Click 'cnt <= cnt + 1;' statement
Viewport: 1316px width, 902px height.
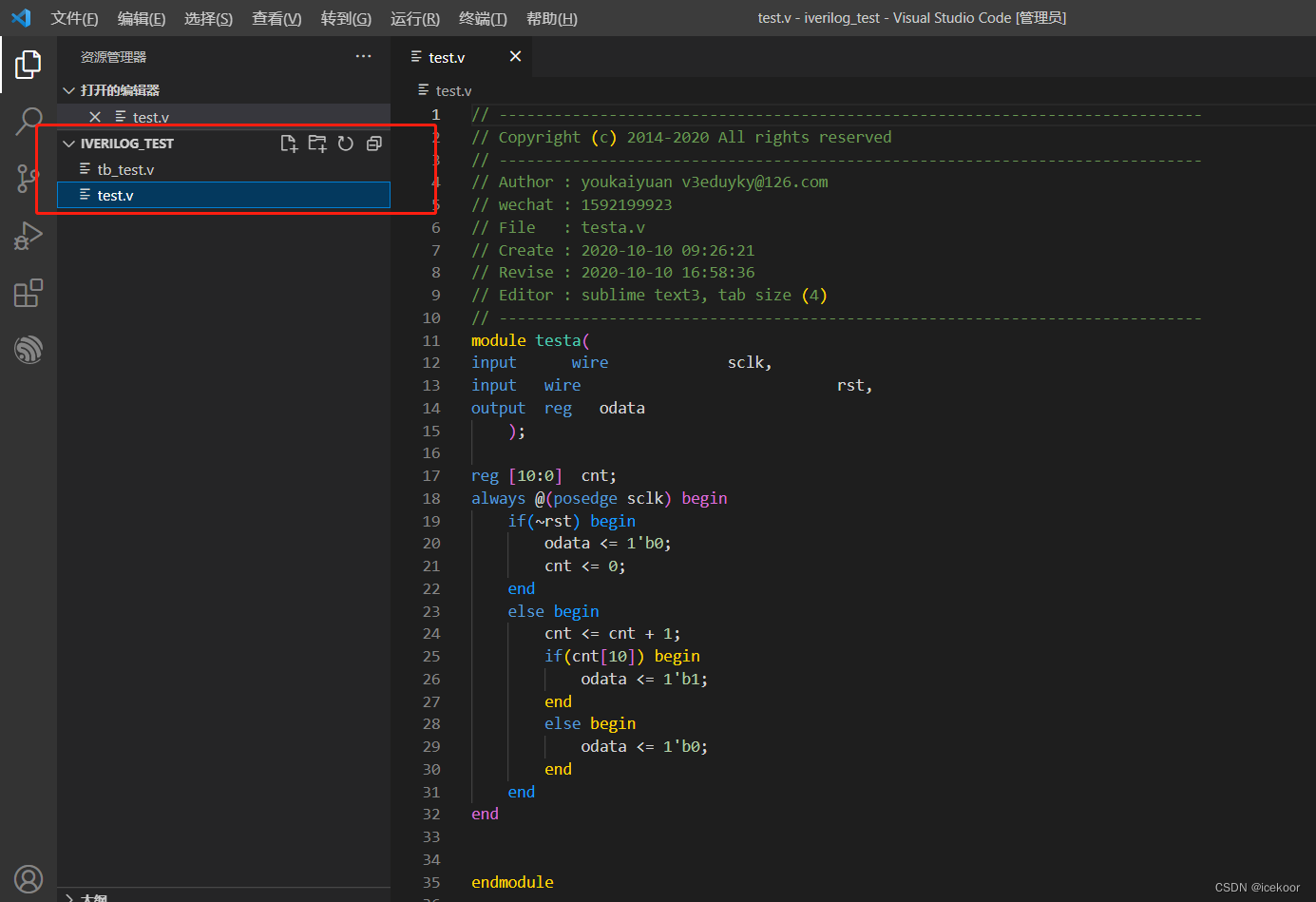[613, 633]
